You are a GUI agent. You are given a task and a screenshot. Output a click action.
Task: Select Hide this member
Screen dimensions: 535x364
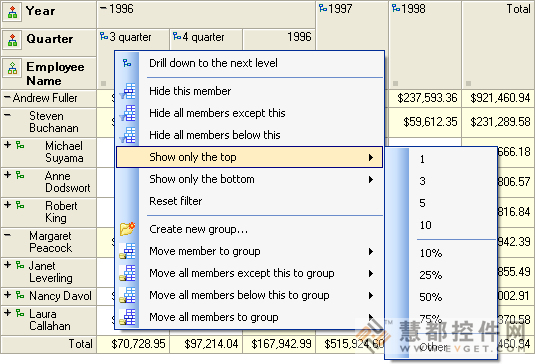pos(249,91)
